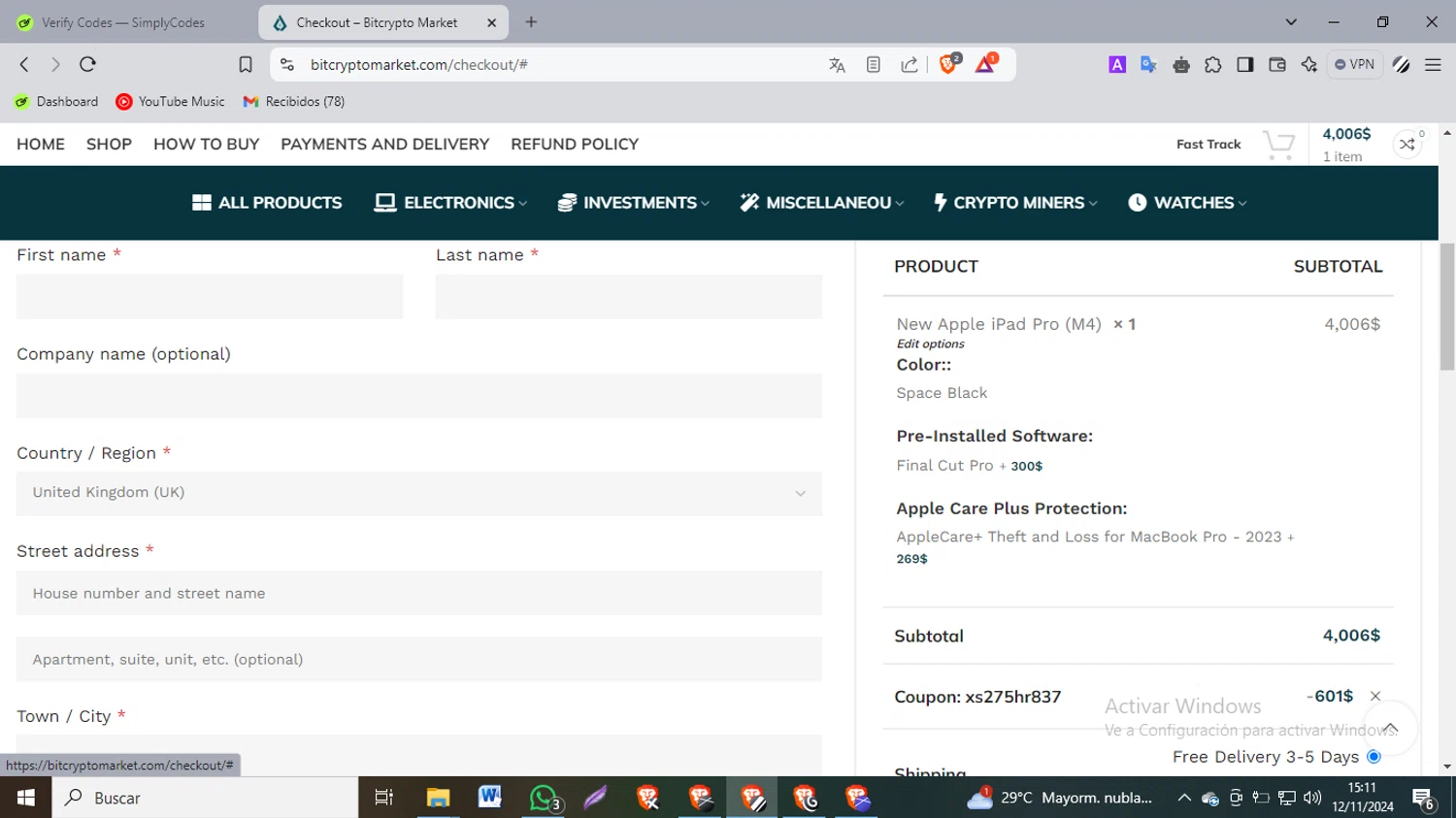The width and height of the screenshot is (1456, 818).
Task: Switch to the Verify Codes — SimplyCodes tab
Action: 124,22
